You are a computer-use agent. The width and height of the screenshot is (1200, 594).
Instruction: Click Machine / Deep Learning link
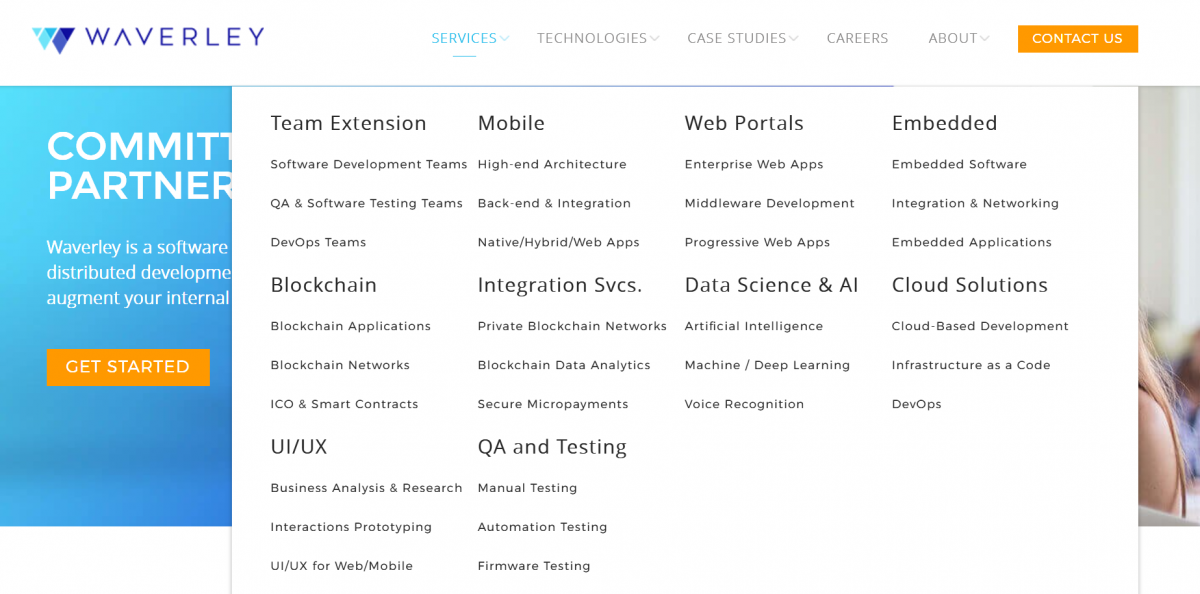pos(767,365)
